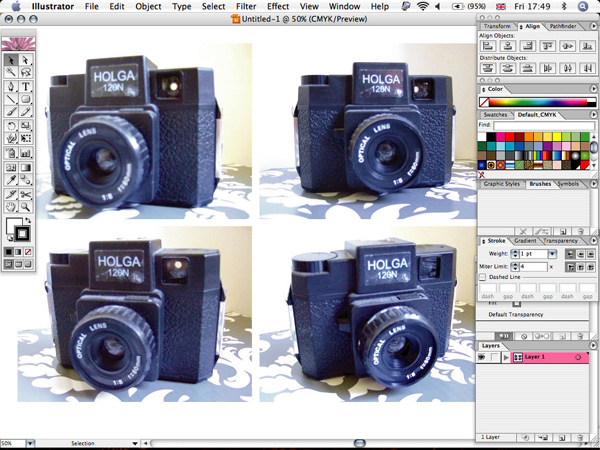This screenshot has width=600, height=450.
Task: Pick the Symbol Sprayer tool
Action: pos(11,153)
